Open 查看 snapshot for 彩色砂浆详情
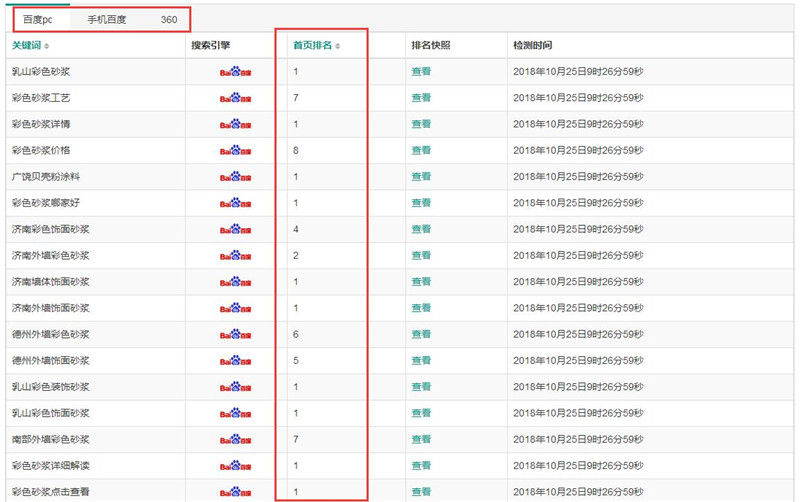 [x=421, y=124]
